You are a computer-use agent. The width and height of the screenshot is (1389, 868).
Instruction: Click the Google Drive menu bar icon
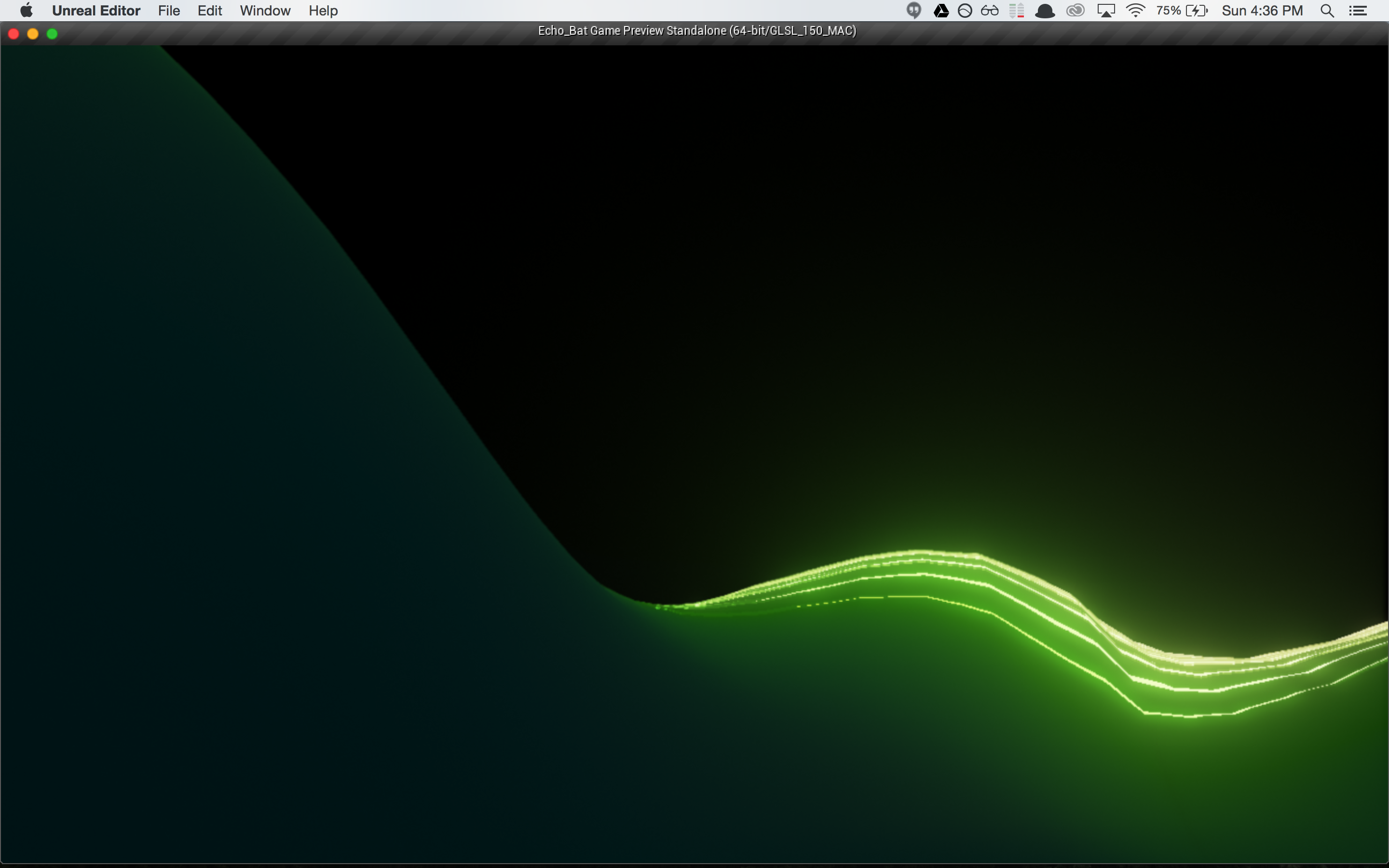(x=941, y=10)
